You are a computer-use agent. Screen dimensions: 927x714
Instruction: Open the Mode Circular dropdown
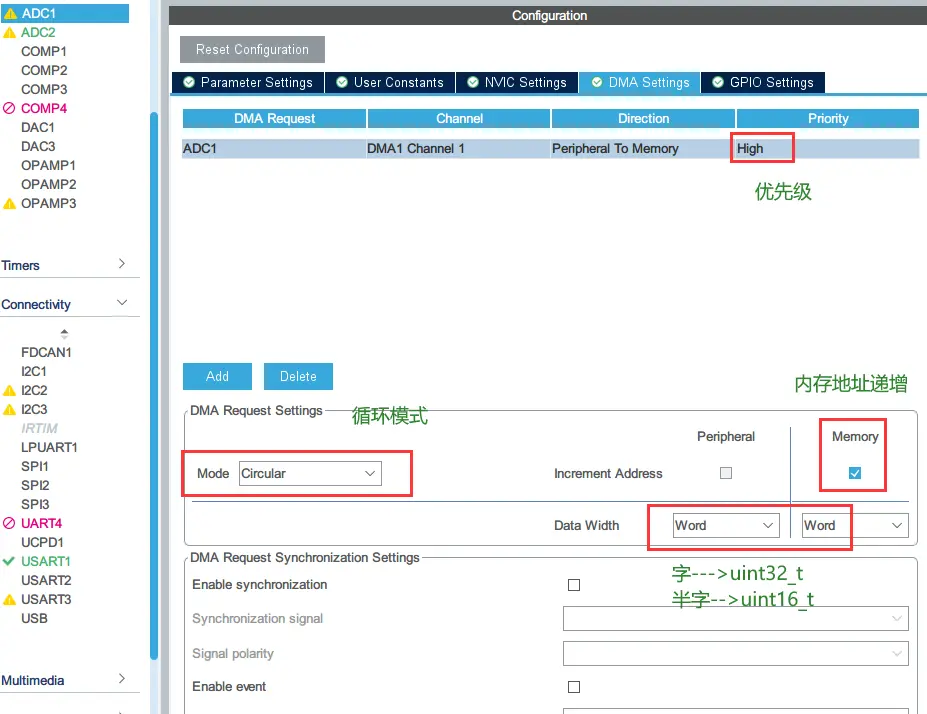(x=310, y=473)
